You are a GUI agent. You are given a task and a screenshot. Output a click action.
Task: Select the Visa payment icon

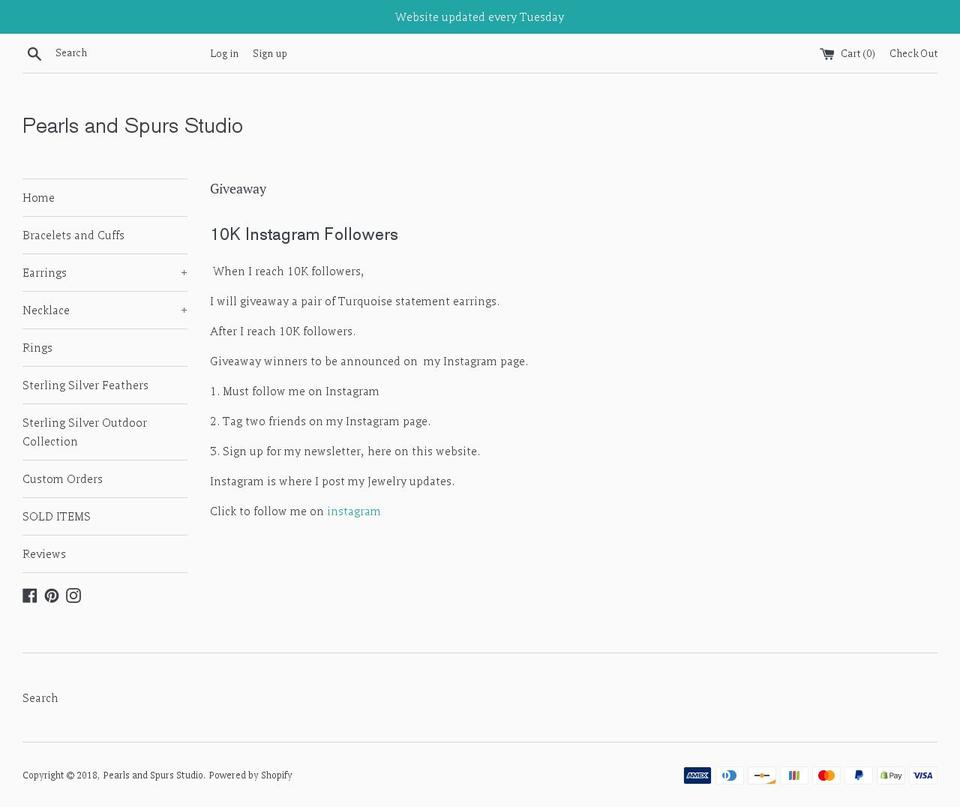point(923,775)
